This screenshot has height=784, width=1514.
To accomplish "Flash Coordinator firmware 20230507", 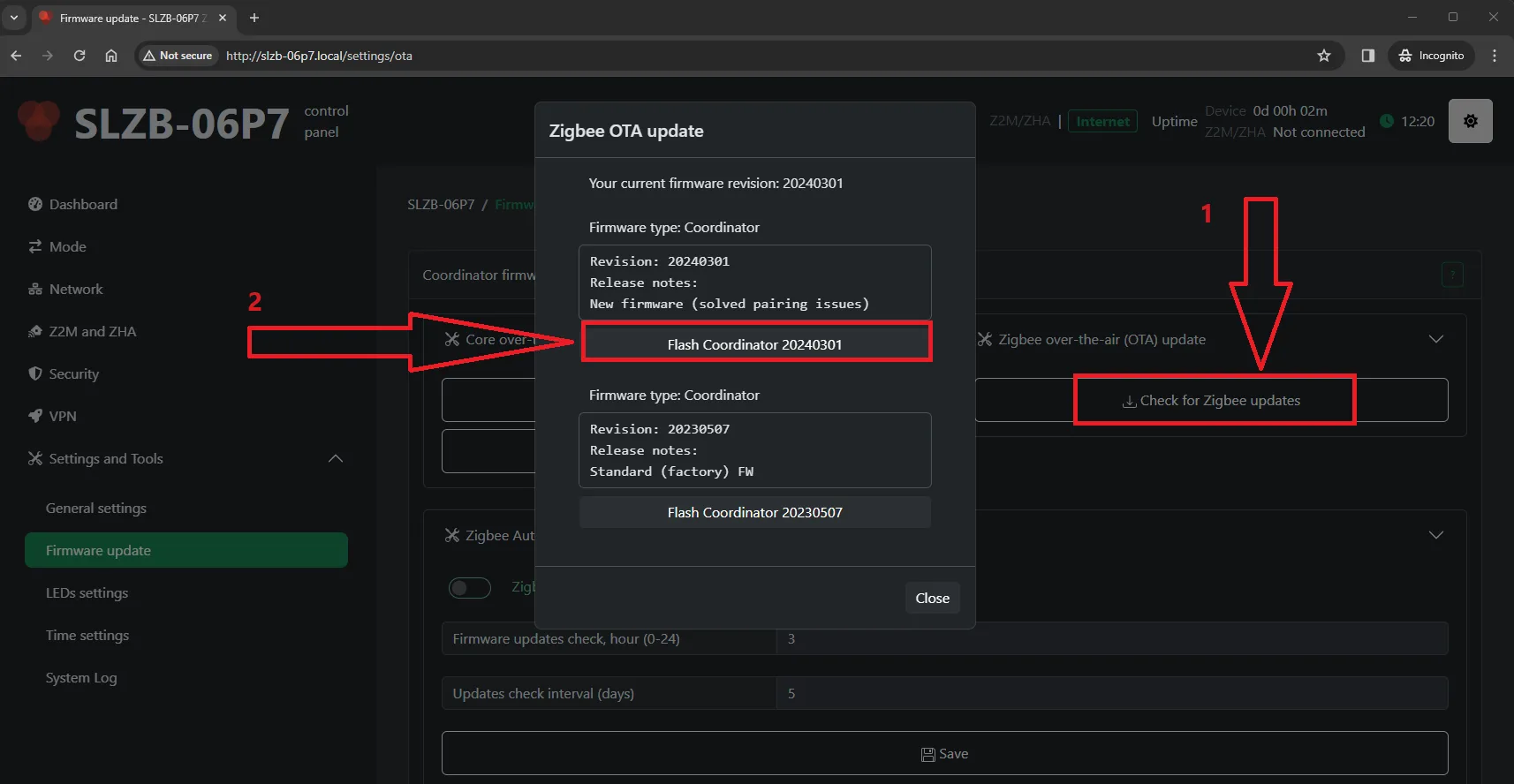I will point(754,512).
